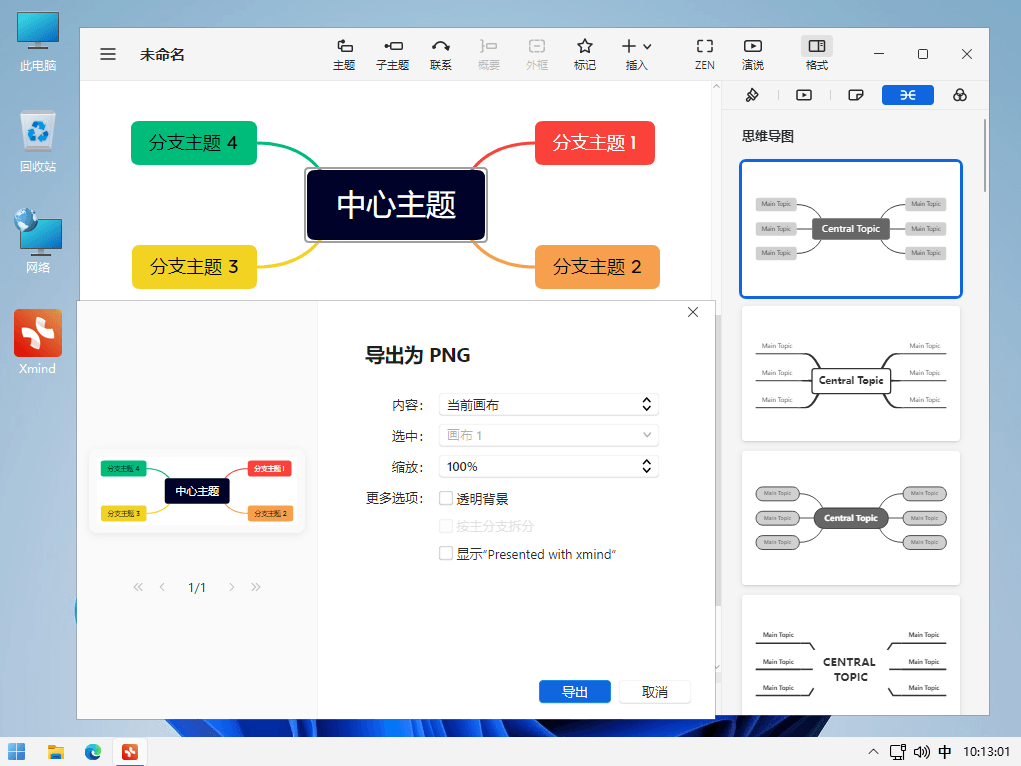The width and height of the screenshot is (1021, 766).
Task: Click the 思维导图 section heading
Action: [x=768, y=136]
